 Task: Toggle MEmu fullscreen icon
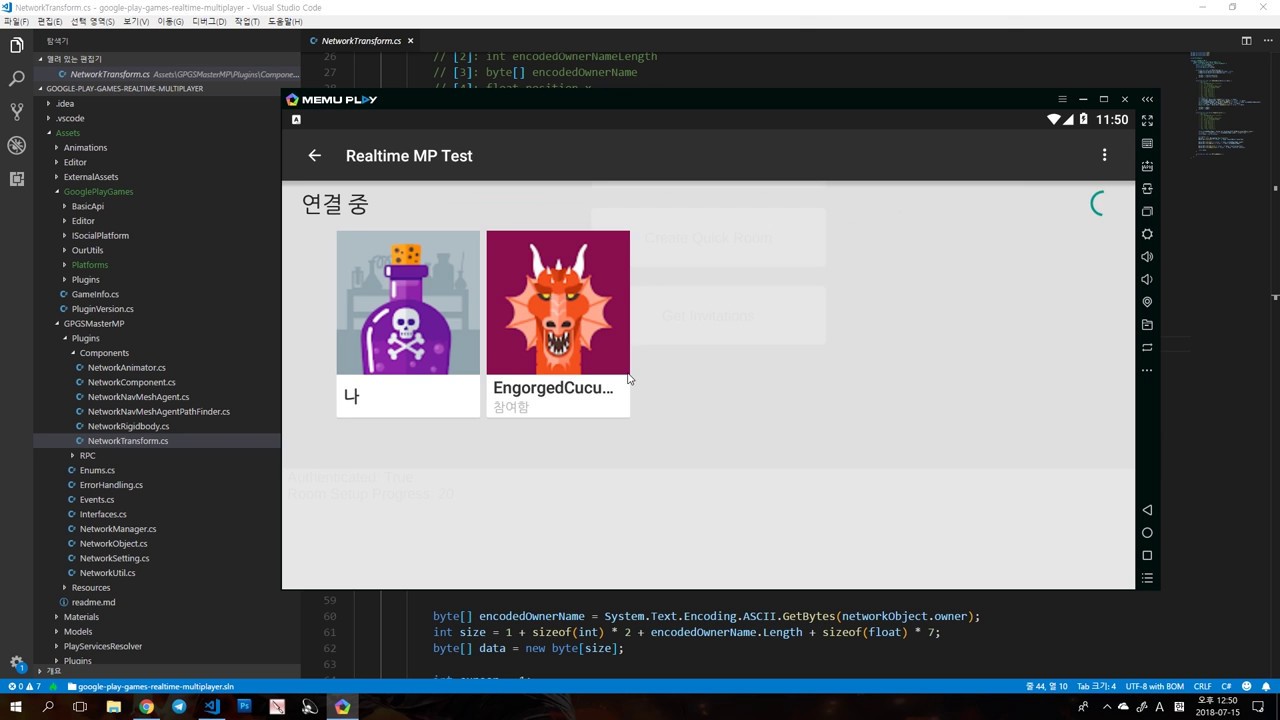(x=1147, y=120)
